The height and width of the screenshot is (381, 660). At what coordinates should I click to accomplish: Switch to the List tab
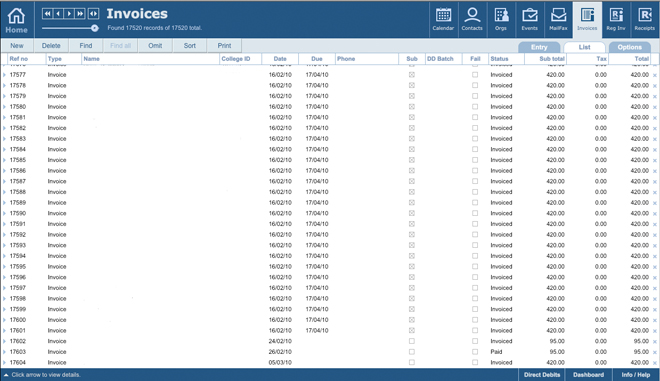[584, 47]
